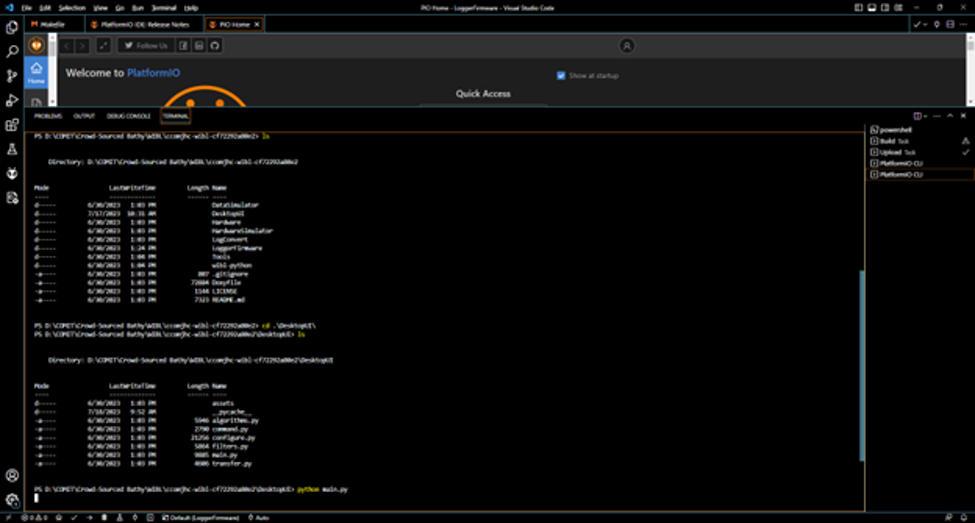Open the File menu

(27, 8)
